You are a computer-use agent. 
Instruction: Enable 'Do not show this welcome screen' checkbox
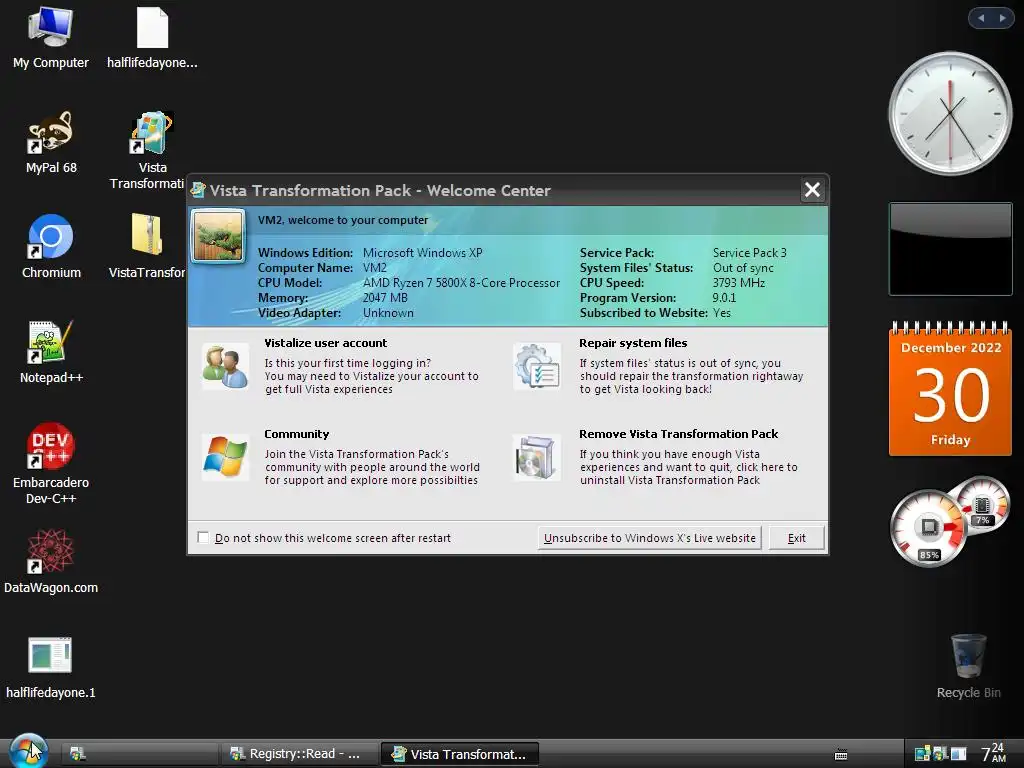click(203, 537)
